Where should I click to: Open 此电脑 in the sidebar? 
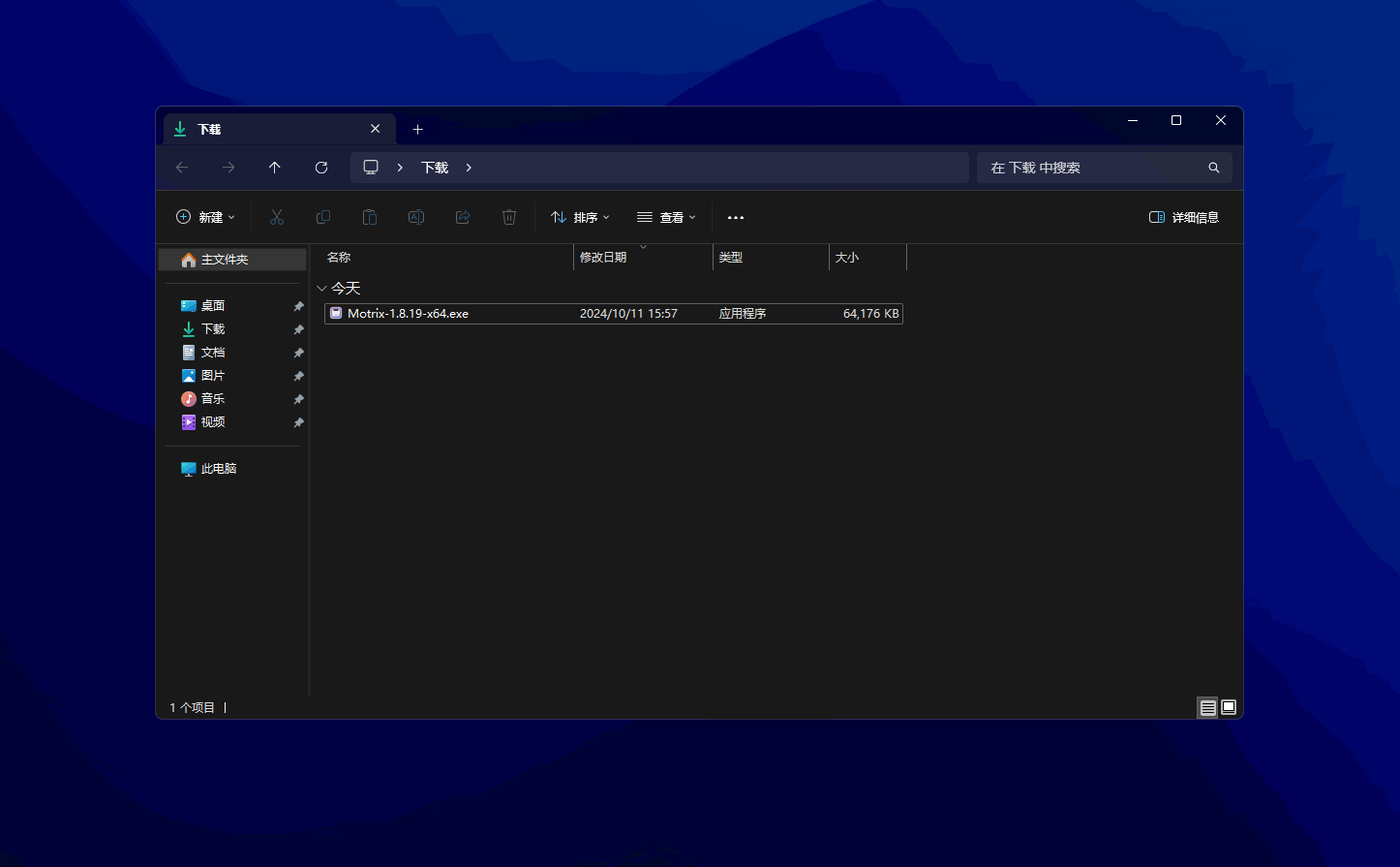[218, 469]
